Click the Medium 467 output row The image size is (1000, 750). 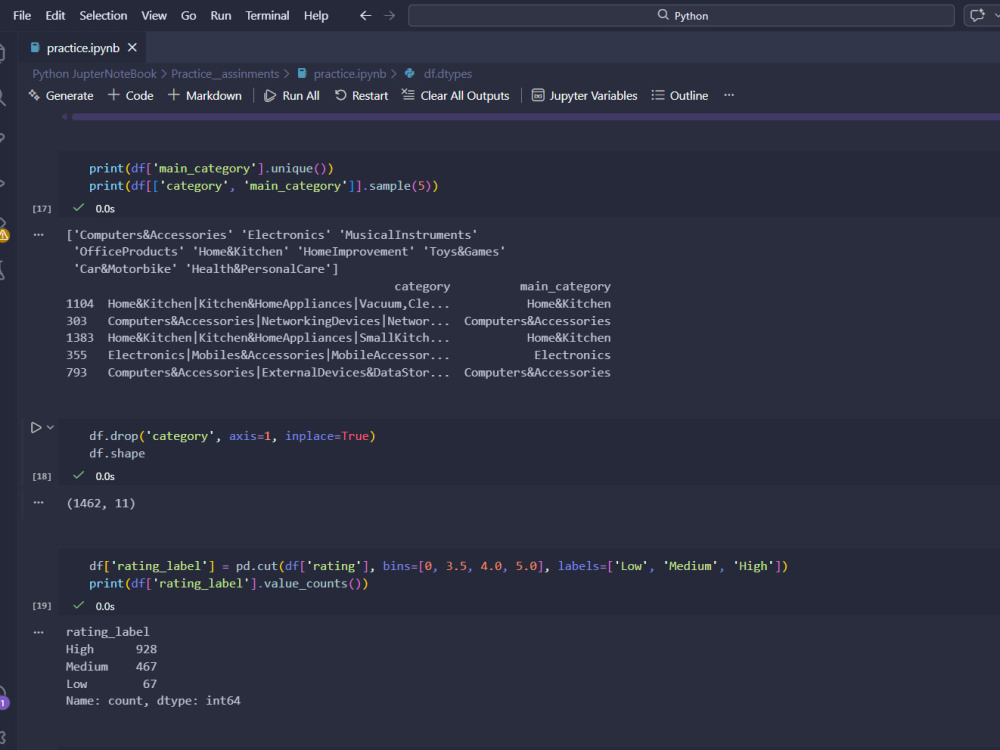(x=111, y=666)
